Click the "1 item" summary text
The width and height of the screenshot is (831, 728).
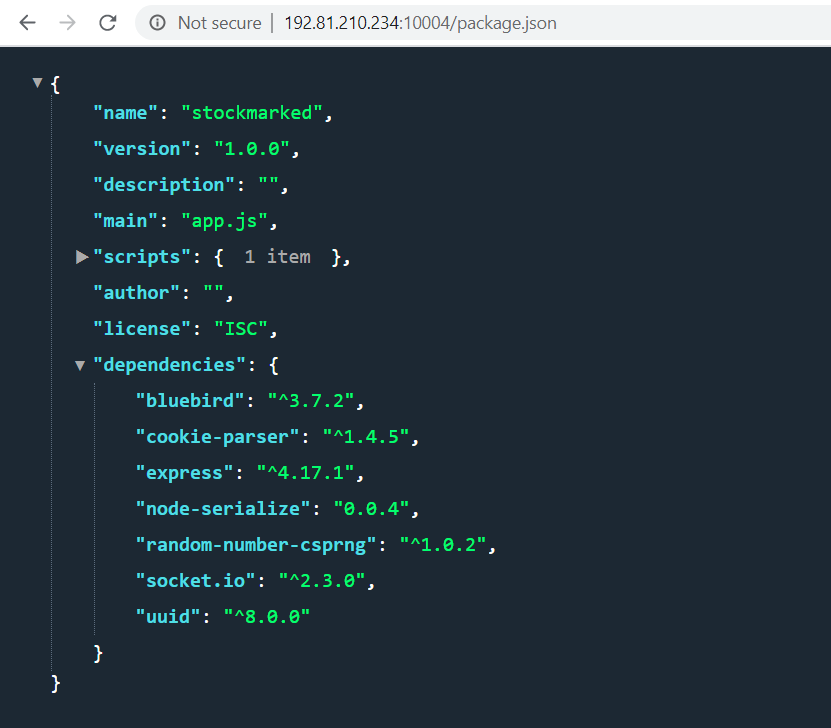(277, 257)
